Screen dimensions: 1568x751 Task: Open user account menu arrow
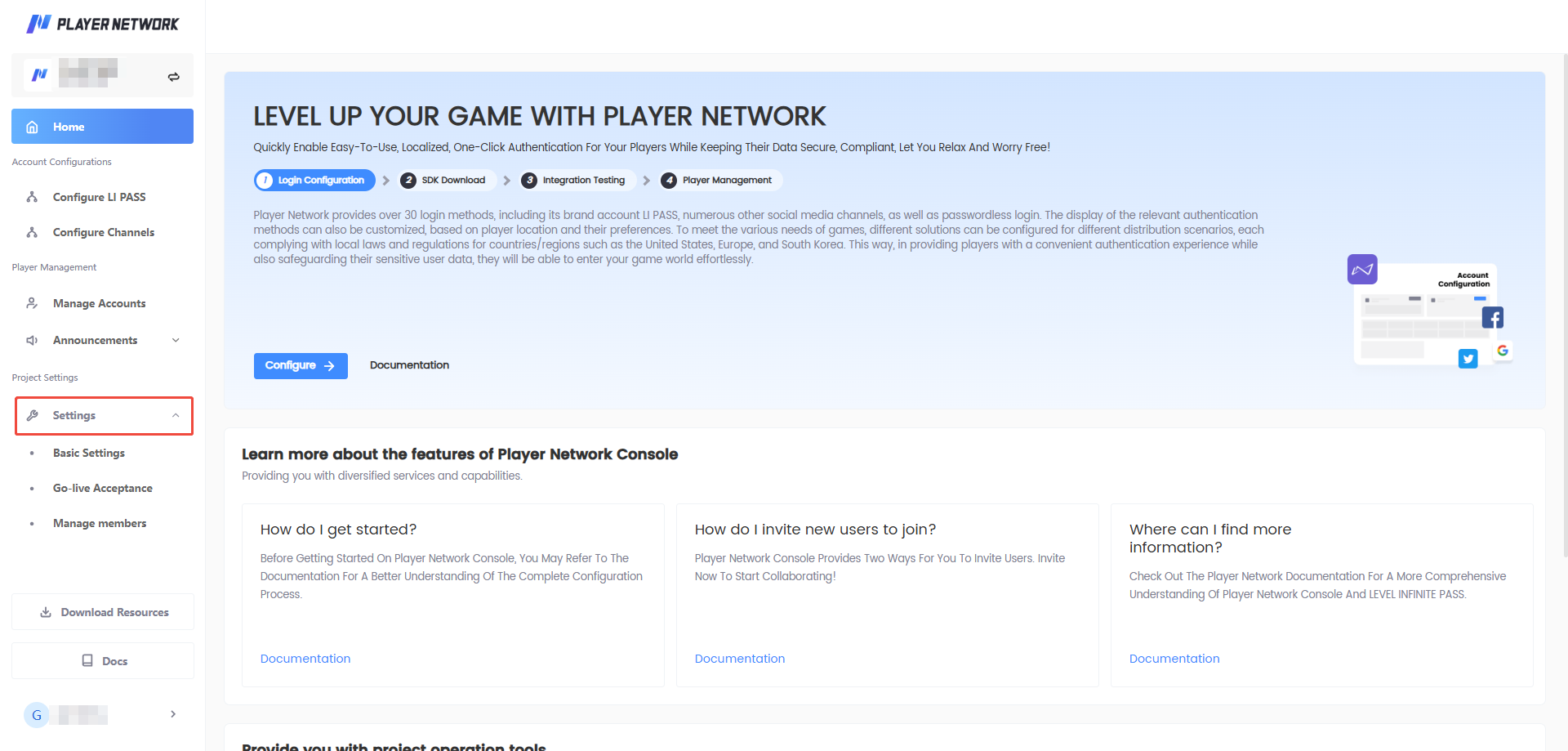(173, 714)
